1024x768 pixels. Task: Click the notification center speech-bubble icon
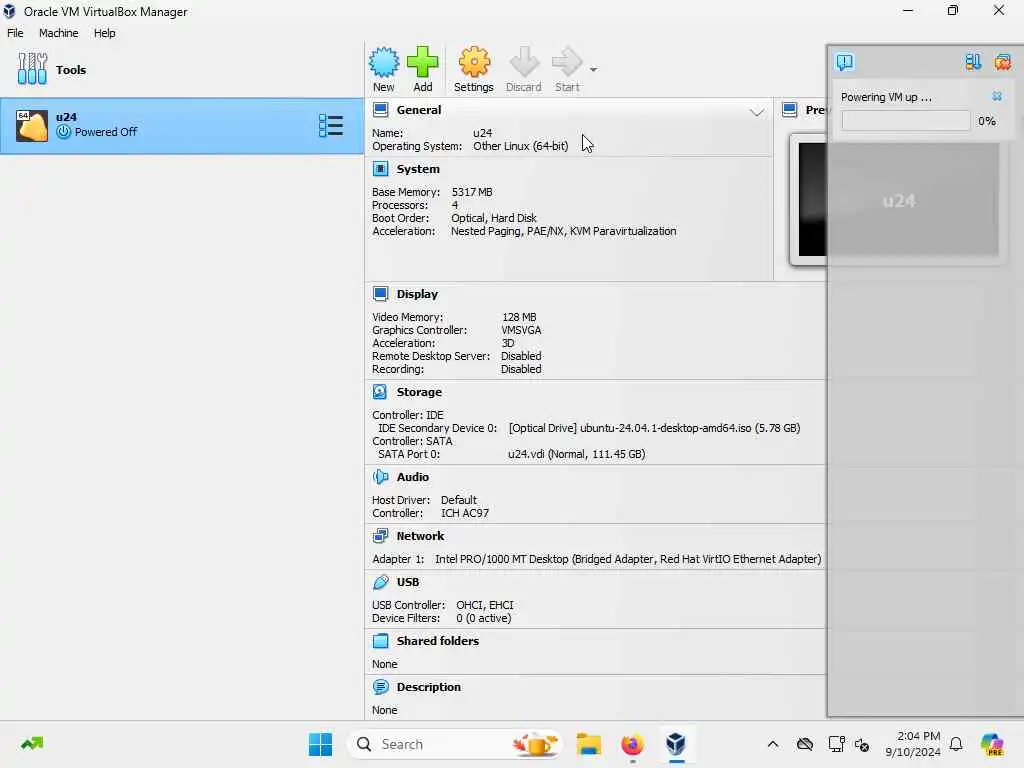[844, 62]
